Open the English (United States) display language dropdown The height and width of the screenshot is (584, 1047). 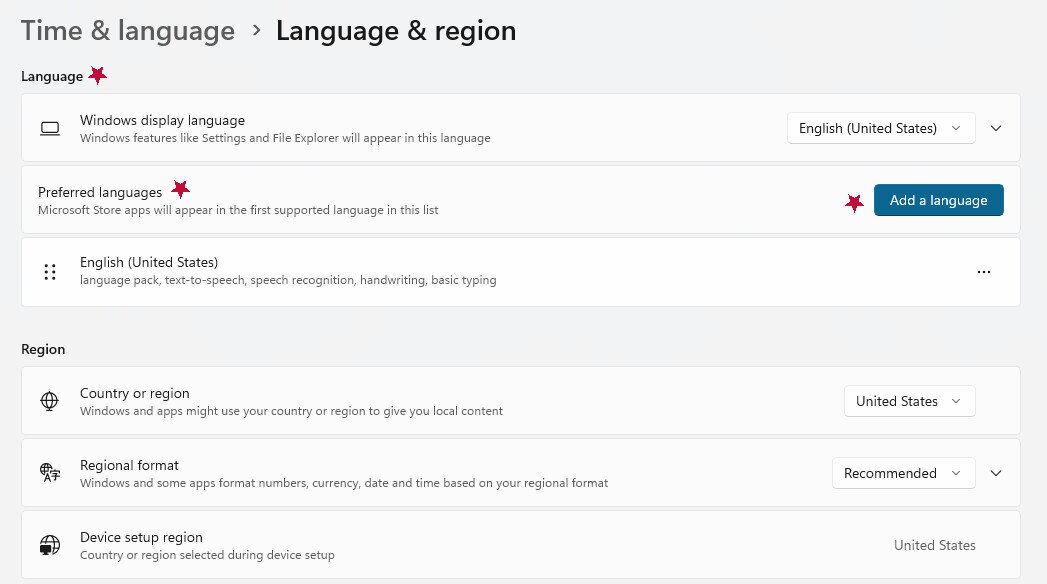coord(880,128)
